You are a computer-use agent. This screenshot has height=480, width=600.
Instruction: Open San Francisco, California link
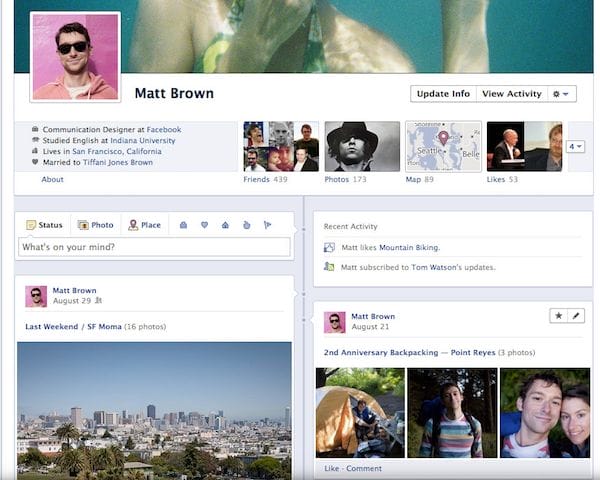(117, 151)
